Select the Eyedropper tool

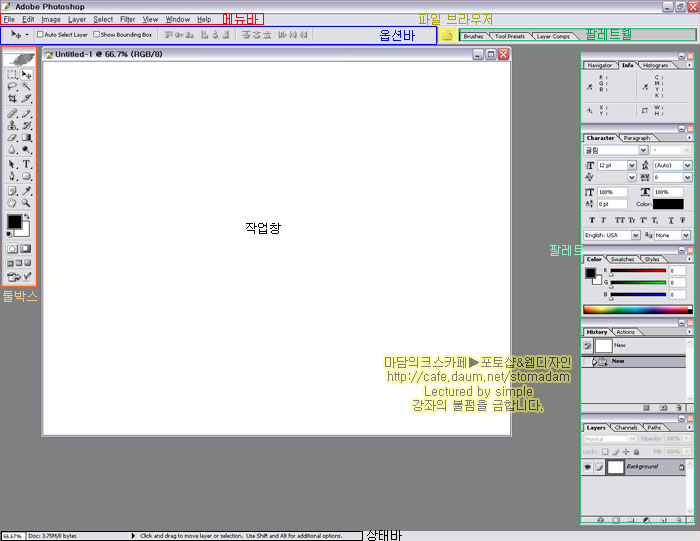point(26,191)
